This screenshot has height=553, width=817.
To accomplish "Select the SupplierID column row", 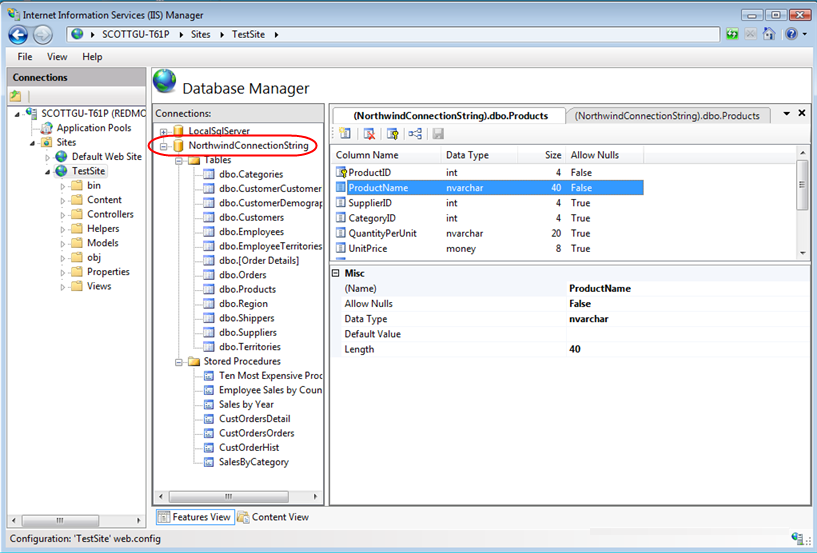I will point(488,203).
